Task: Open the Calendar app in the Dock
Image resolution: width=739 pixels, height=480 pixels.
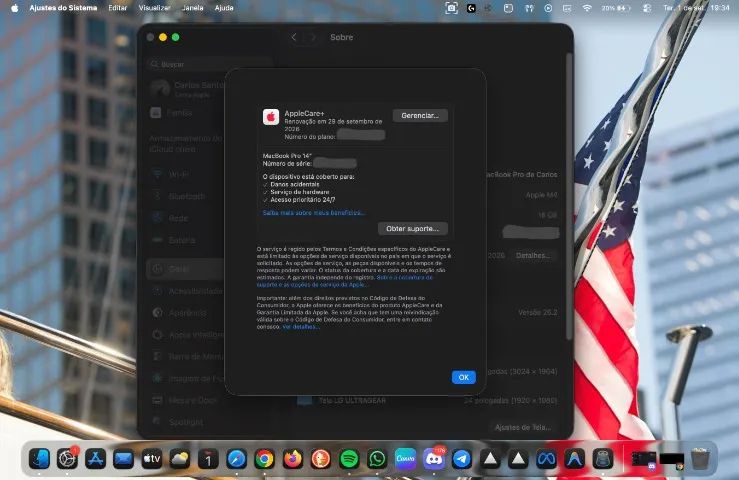Action: pyautogui.click(x=208, y=459)
